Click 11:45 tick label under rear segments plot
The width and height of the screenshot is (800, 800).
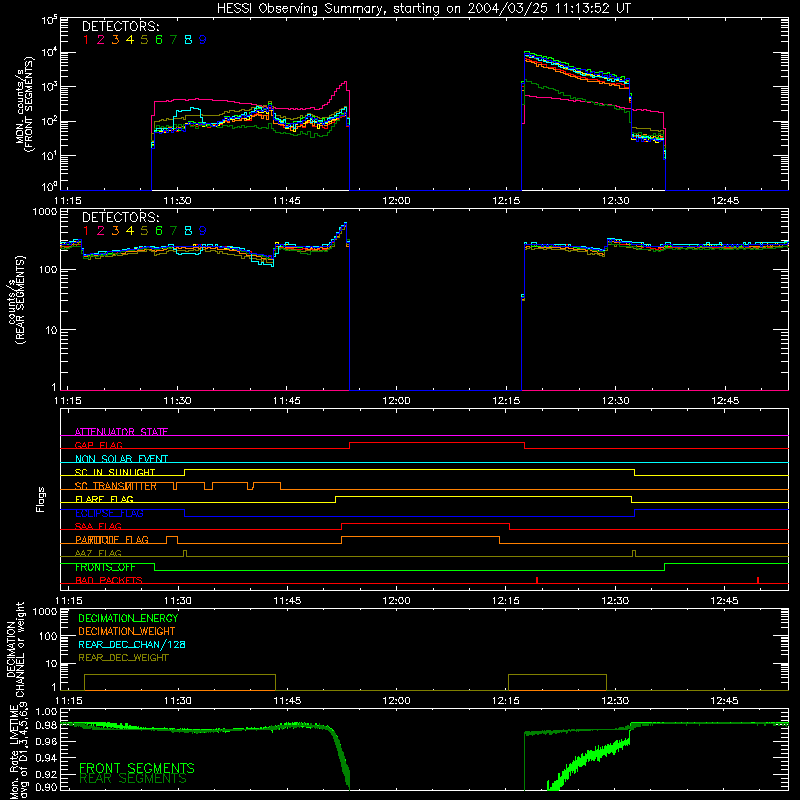(x=287, y=401)
